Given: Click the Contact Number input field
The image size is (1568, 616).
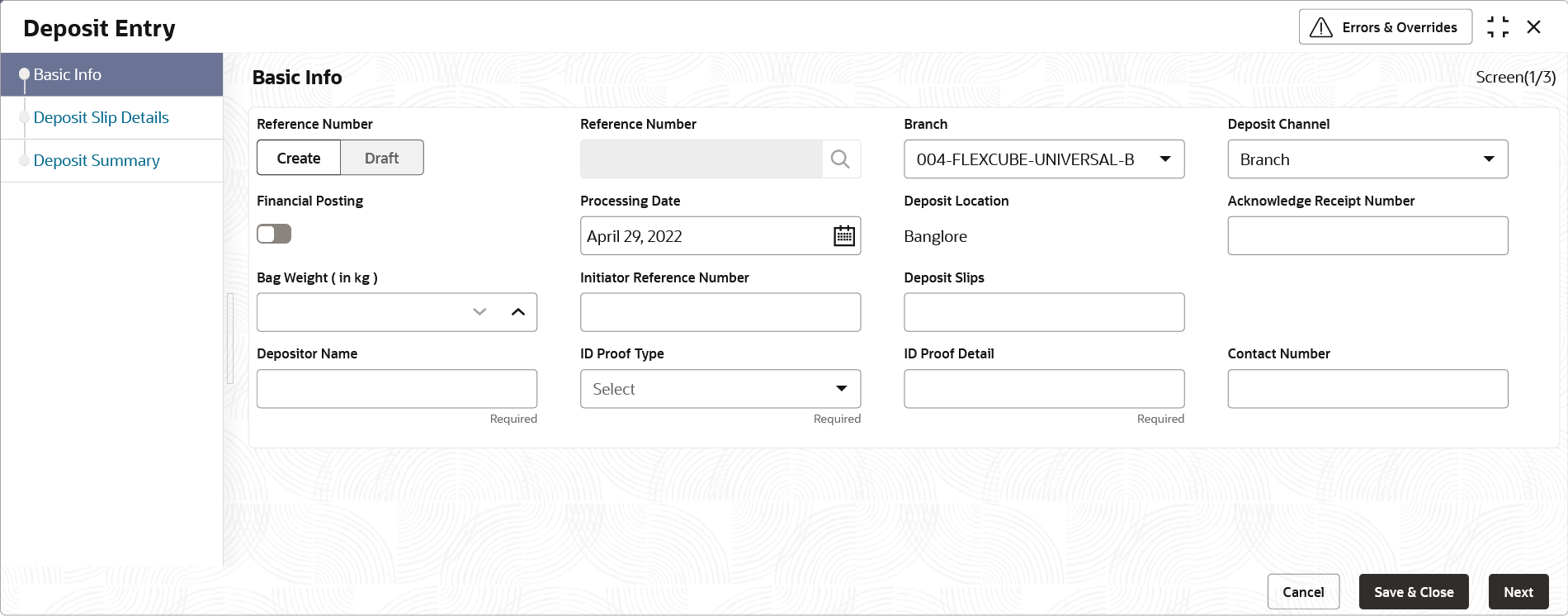Looking at the screenshot, I should point(1367,389).
